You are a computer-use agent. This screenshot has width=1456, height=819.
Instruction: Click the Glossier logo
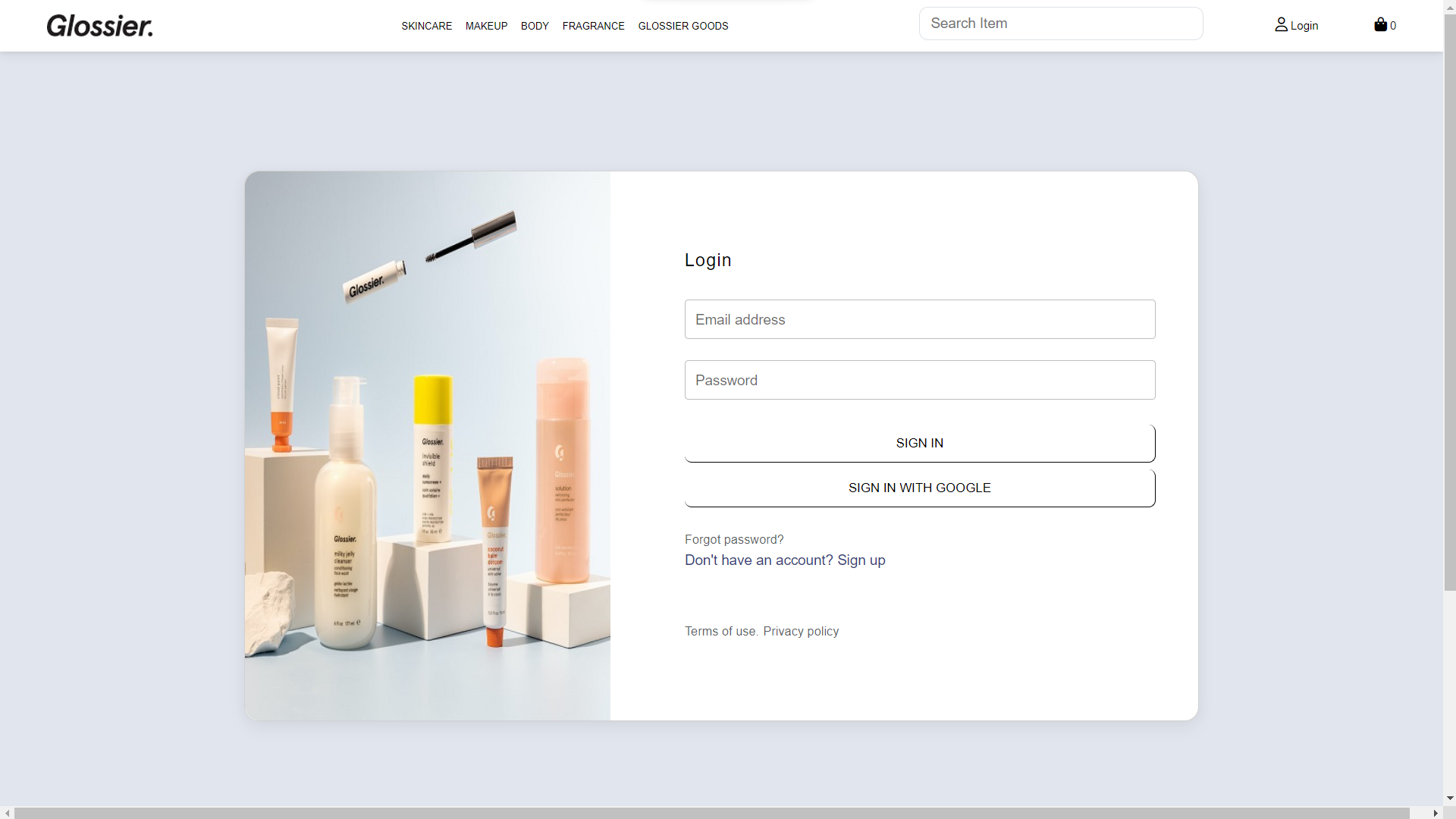click(99, 25)
